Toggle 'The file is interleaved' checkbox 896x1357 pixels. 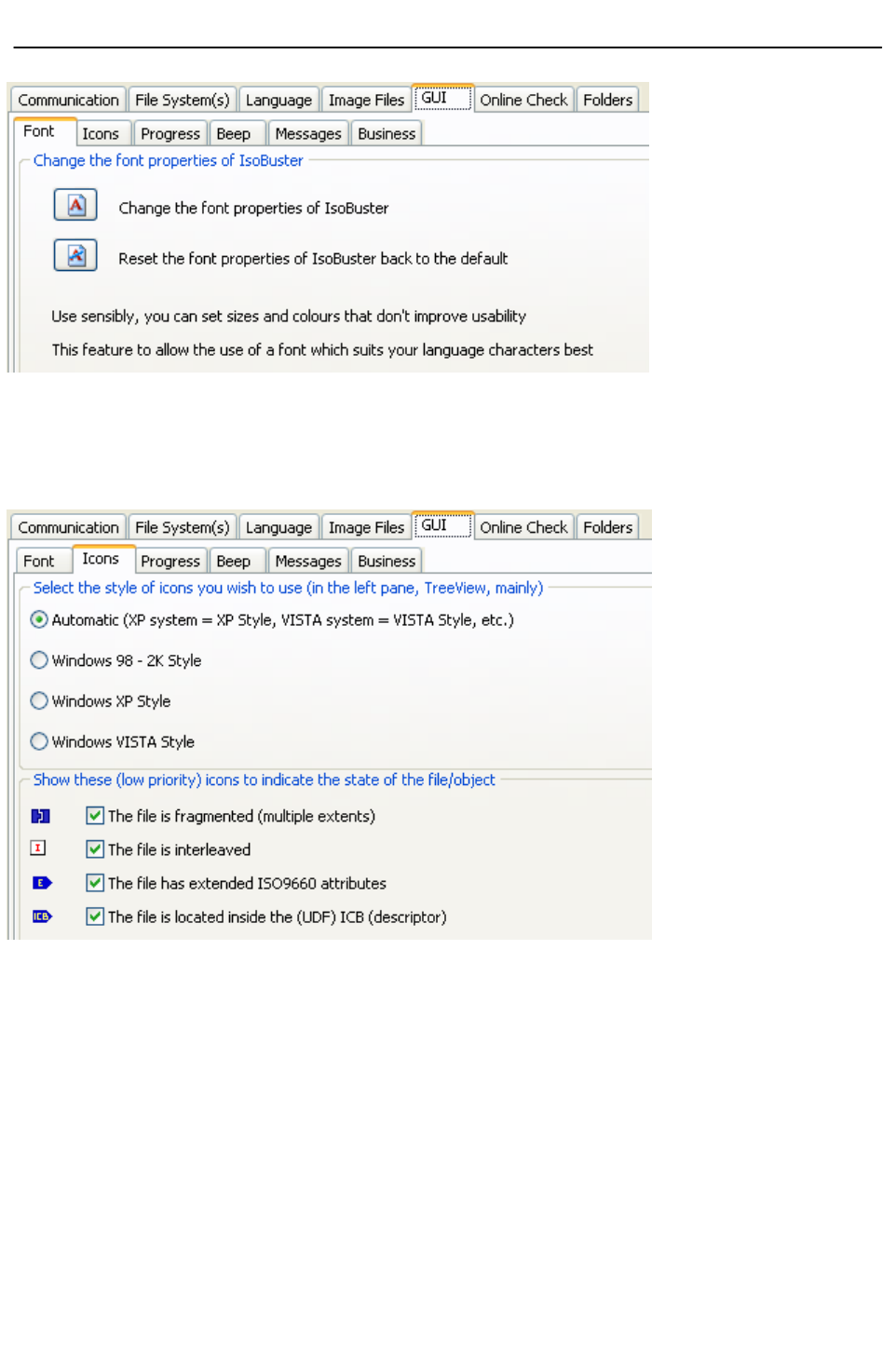[x=95, y=849]
